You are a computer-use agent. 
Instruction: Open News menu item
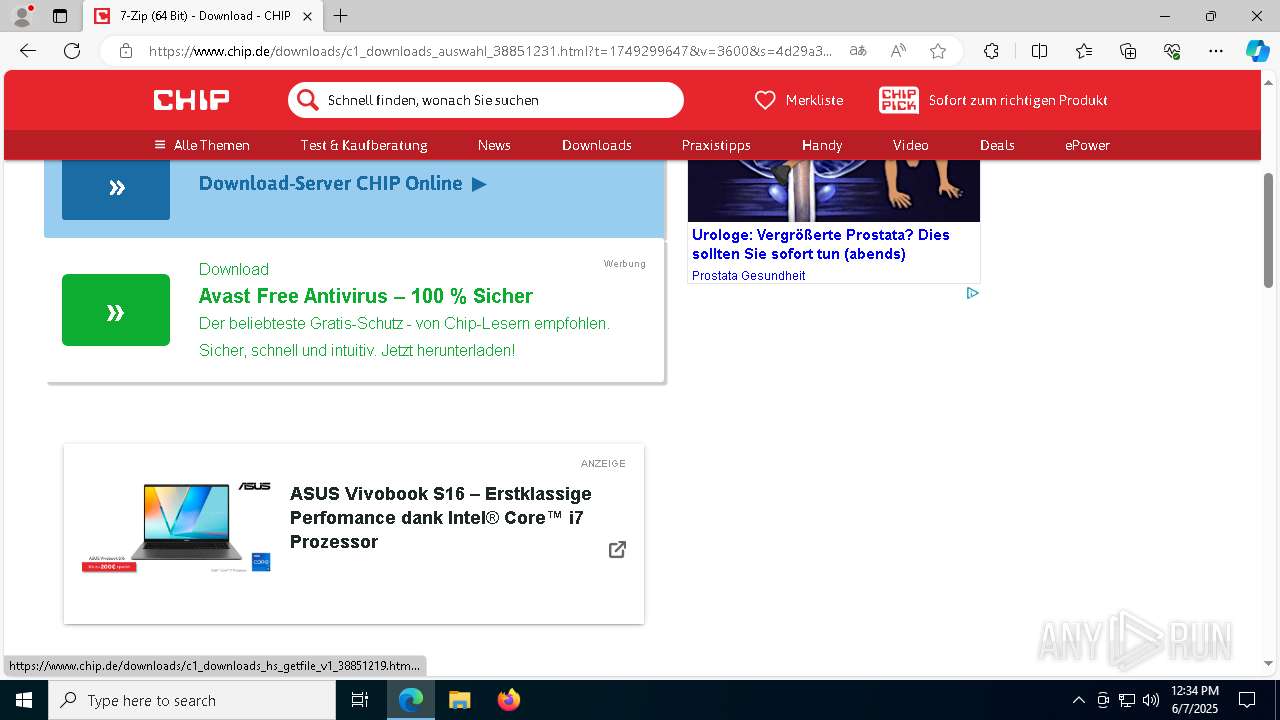coord(494,145)
